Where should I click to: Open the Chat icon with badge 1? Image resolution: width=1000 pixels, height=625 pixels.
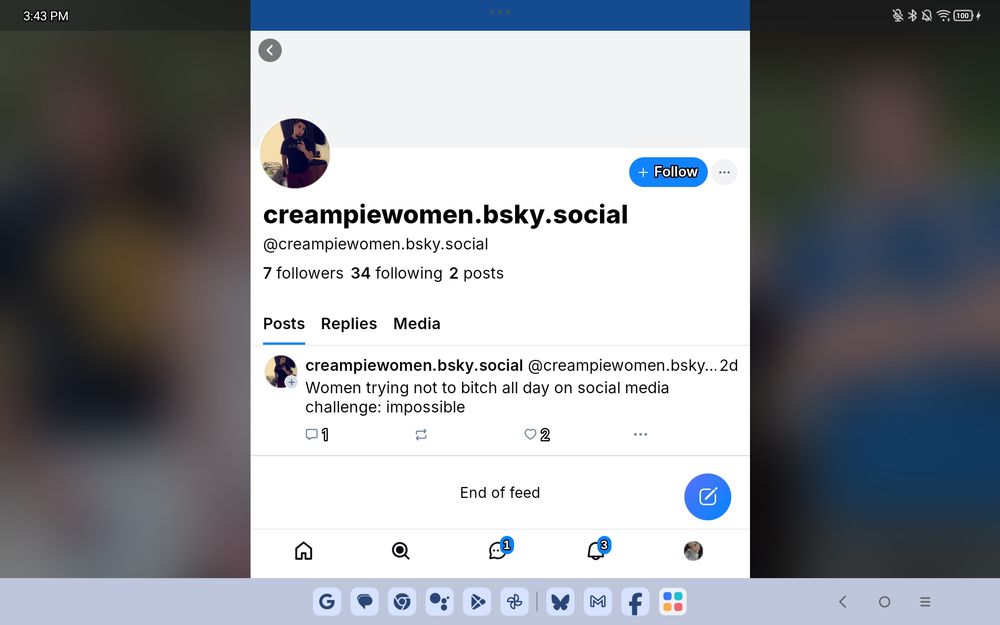pos(499,549)
